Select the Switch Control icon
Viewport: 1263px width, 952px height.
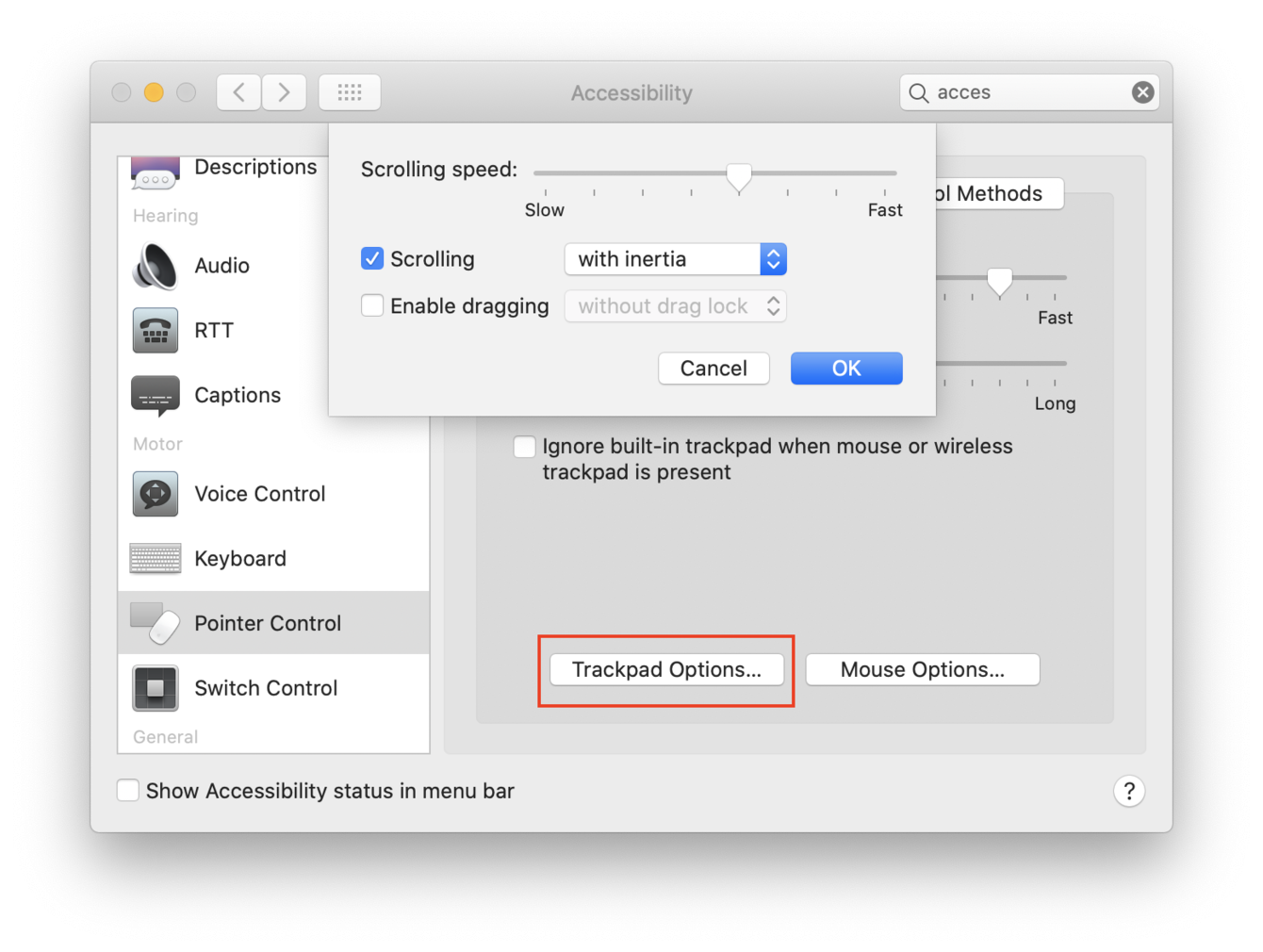156,688
